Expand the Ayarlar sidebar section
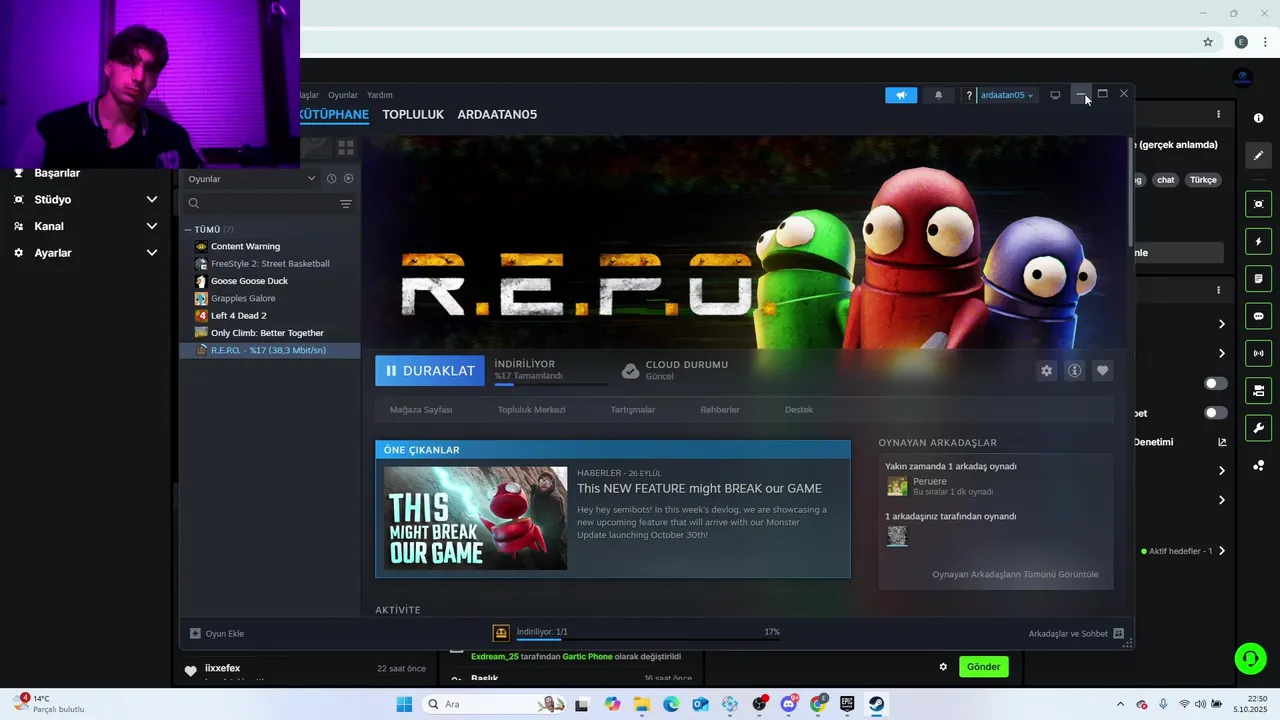1280x720 pixels. pos(152,253)
